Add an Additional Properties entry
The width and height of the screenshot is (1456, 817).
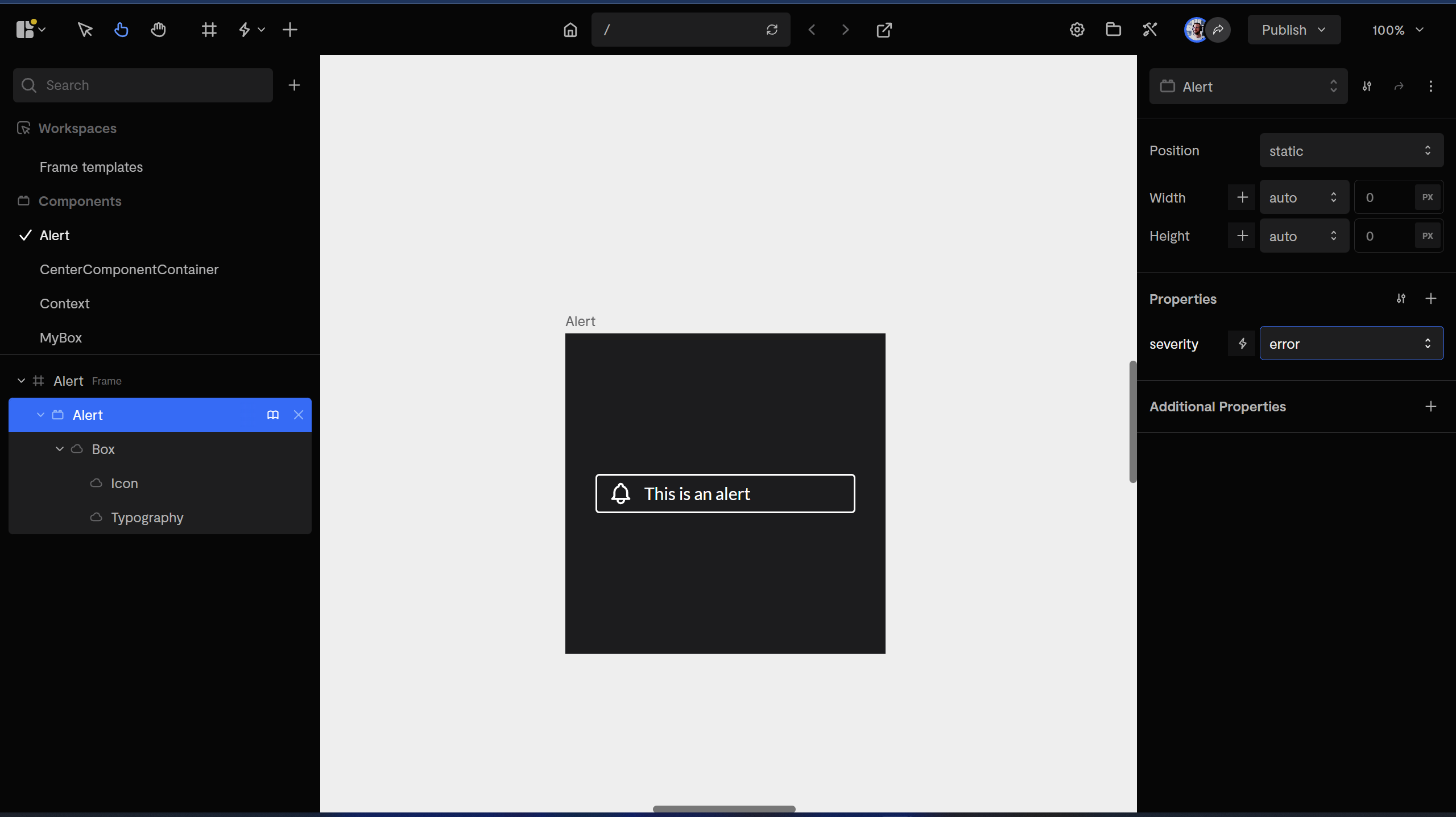1430,406
